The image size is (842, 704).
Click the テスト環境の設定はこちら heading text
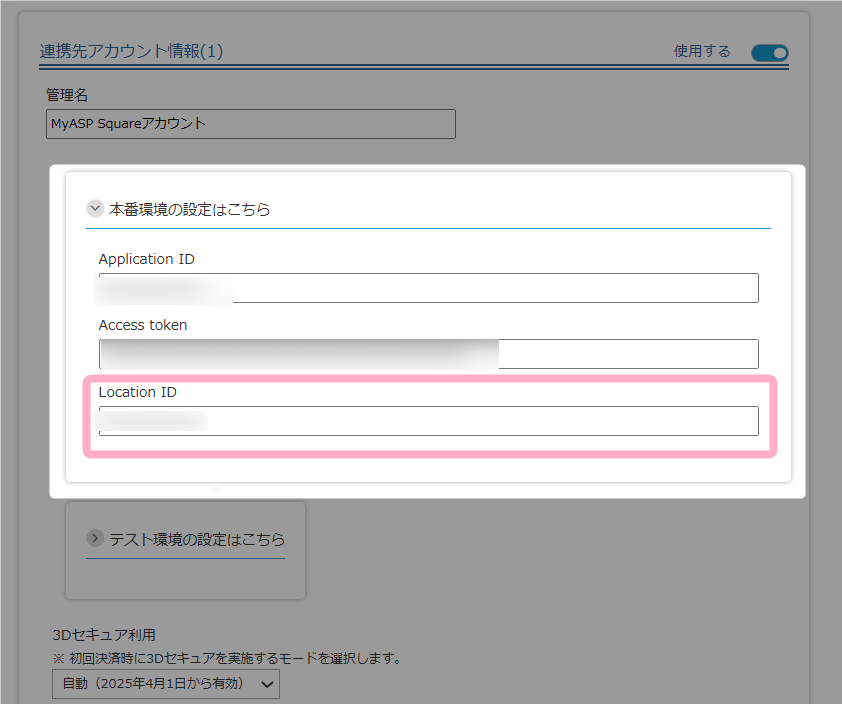(x=189, y=540)
